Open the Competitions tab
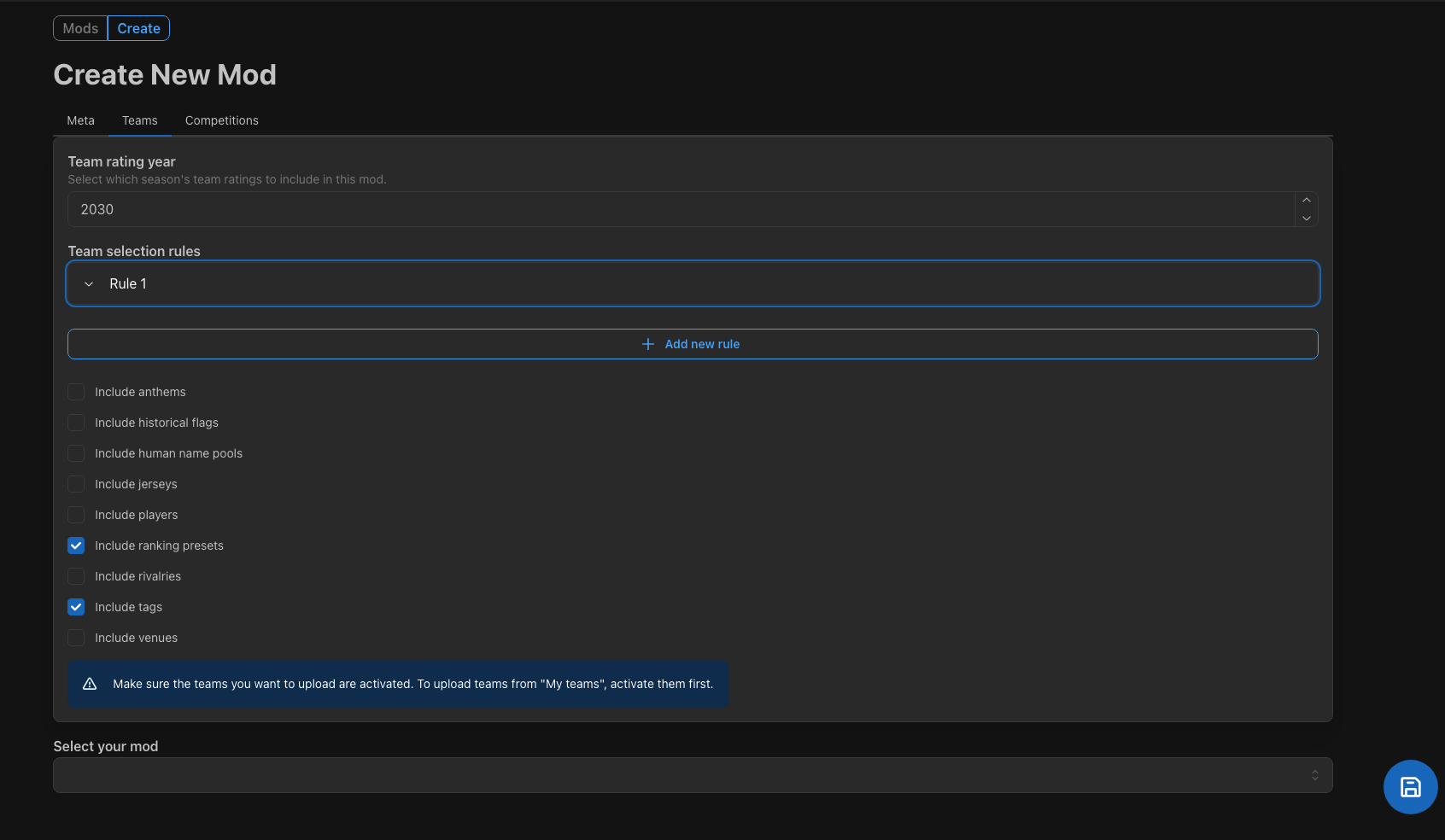The width and height of the screenshot is (1445, 840). pyautogui.click(x=222, y=120)
